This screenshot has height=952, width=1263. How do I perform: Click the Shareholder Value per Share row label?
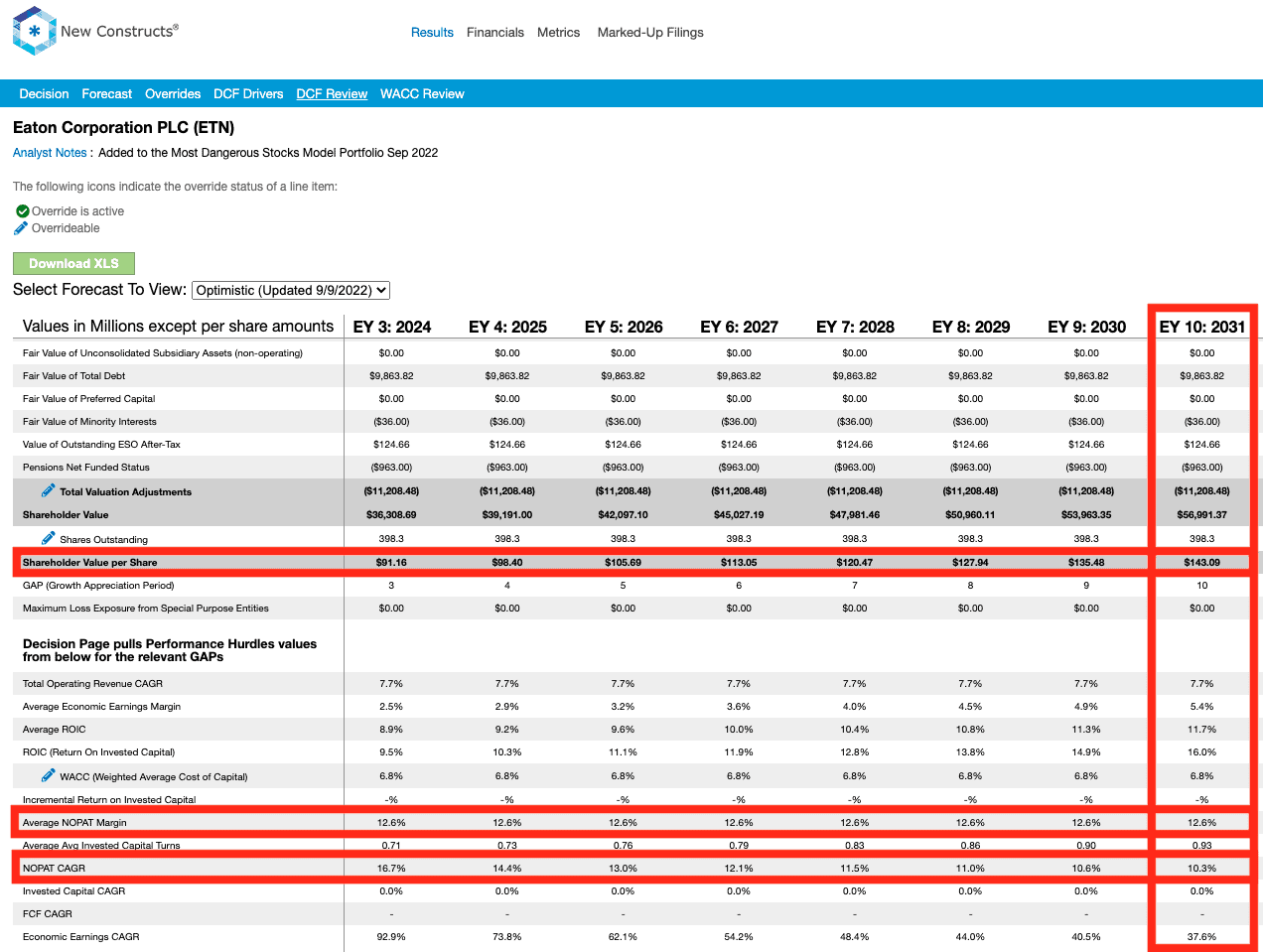tap(90, 563)
